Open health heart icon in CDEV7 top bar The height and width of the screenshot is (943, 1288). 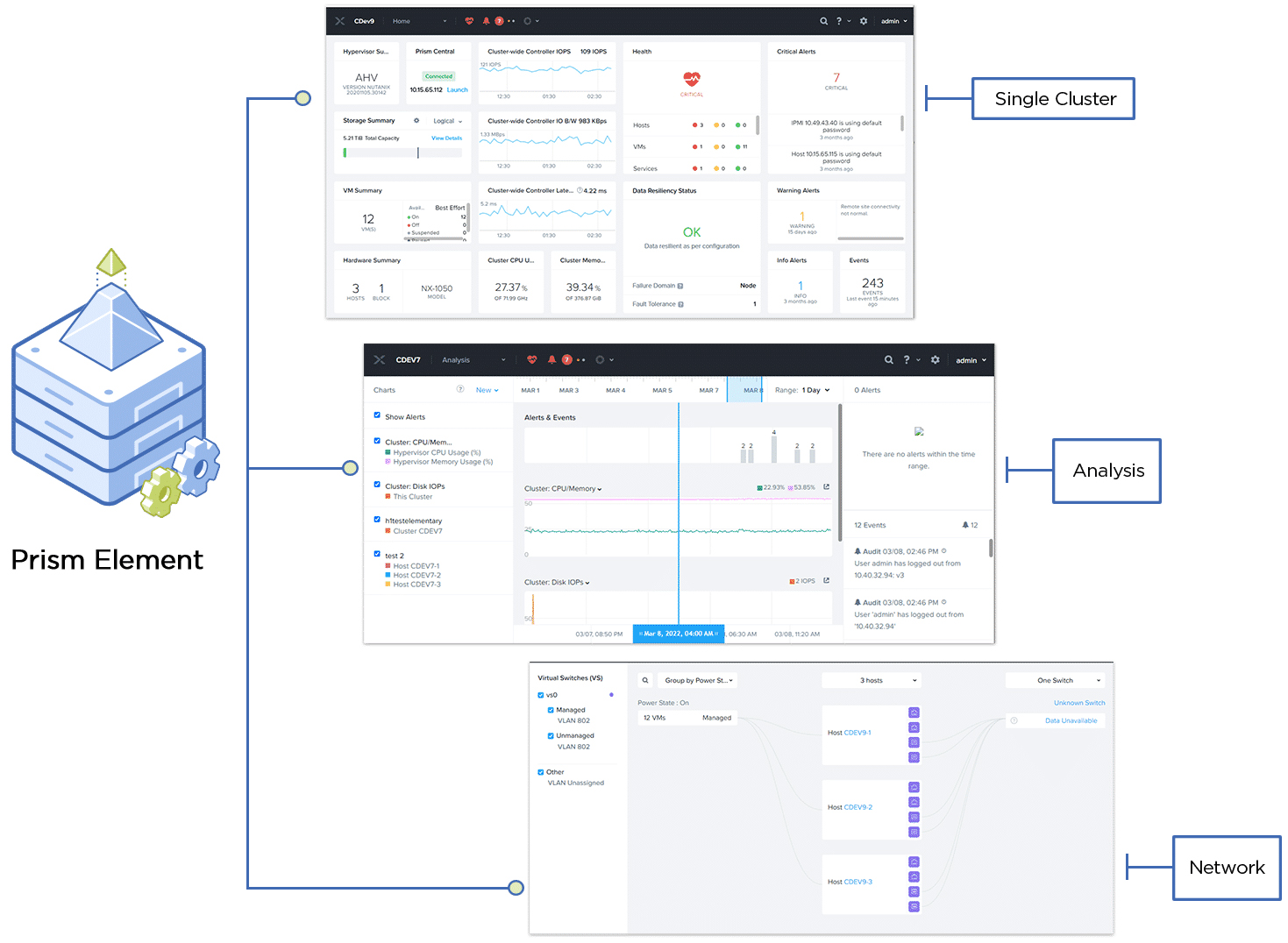(x=532, y=359)
